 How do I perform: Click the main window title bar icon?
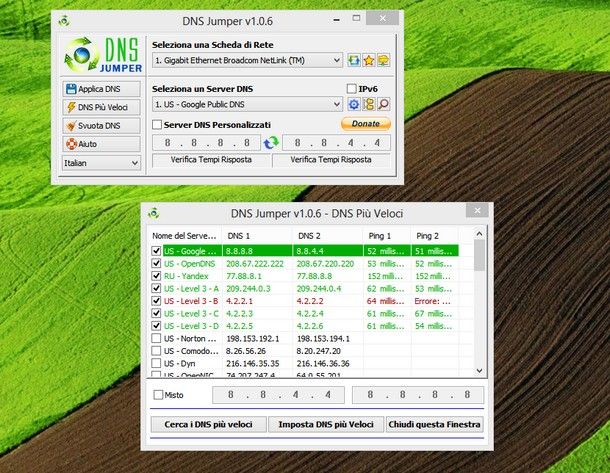[x=64, y=20]
